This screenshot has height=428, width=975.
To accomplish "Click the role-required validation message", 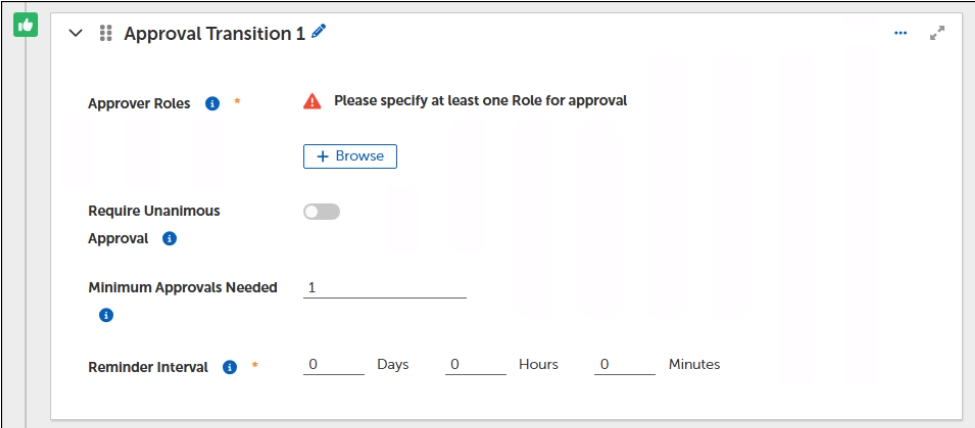I will [x=480, y=101].
